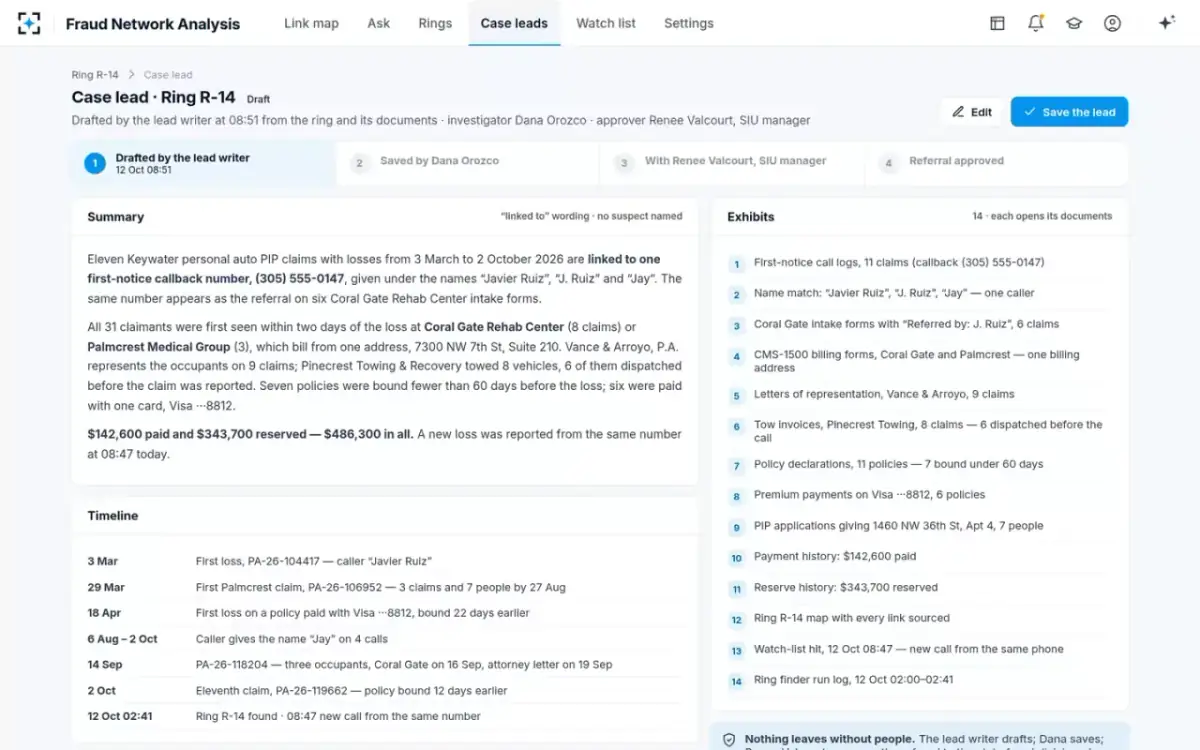Open the PIP applications exhibit
The image size is (1200, 750).
[920, 526]
